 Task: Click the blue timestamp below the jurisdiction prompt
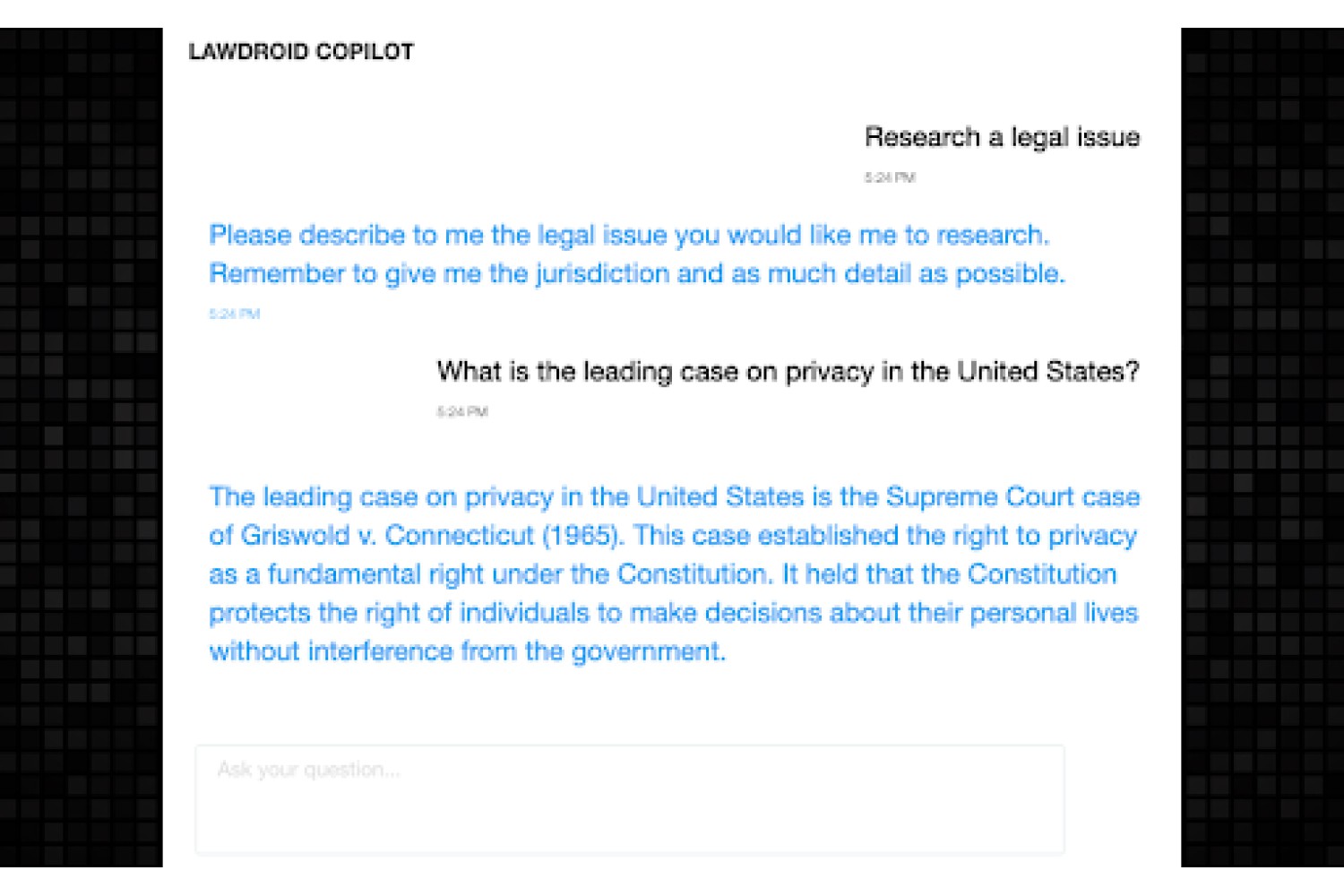pos(234,314)
